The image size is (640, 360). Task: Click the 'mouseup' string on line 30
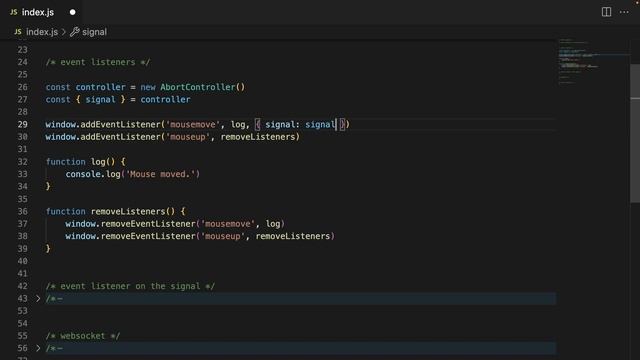click(x=187, y=137)
